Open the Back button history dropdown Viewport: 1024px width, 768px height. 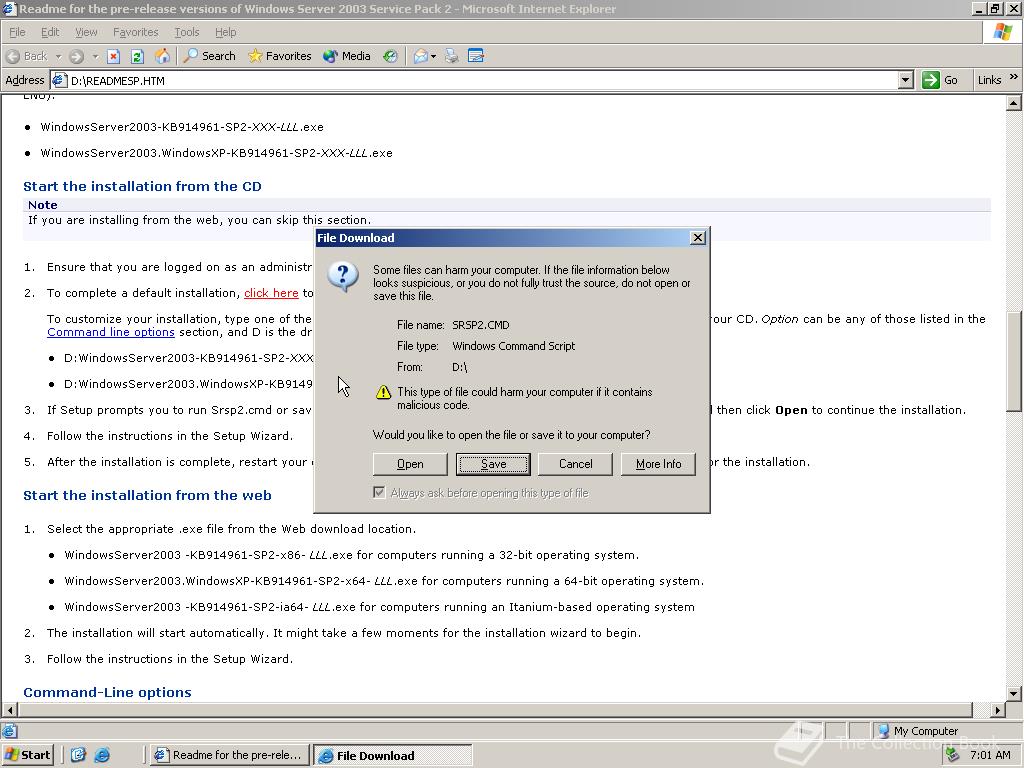pyautogui.click(x=58, y=56)
